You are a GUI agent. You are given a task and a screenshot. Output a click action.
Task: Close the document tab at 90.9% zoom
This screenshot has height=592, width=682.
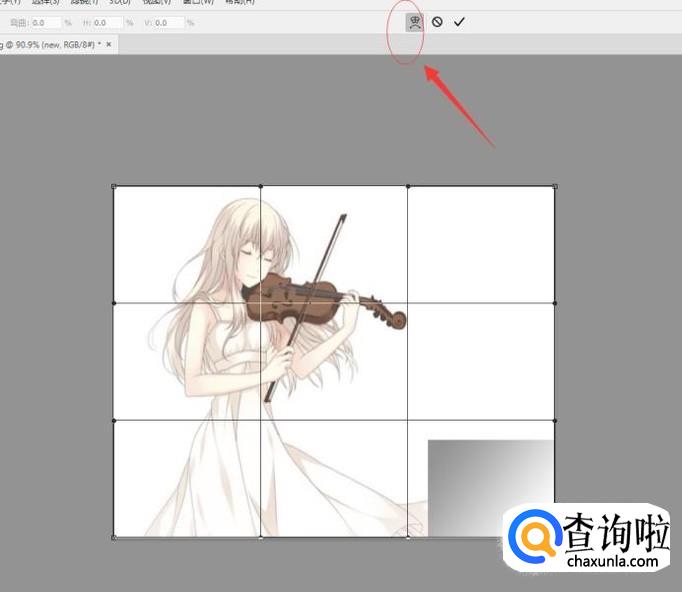click(x=109, y=44)
